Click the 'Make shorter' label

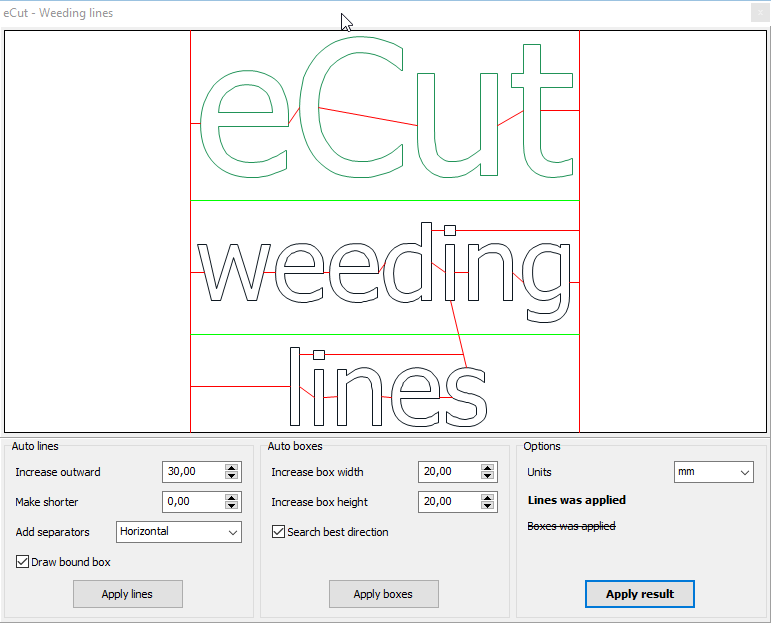click(47, 502)
